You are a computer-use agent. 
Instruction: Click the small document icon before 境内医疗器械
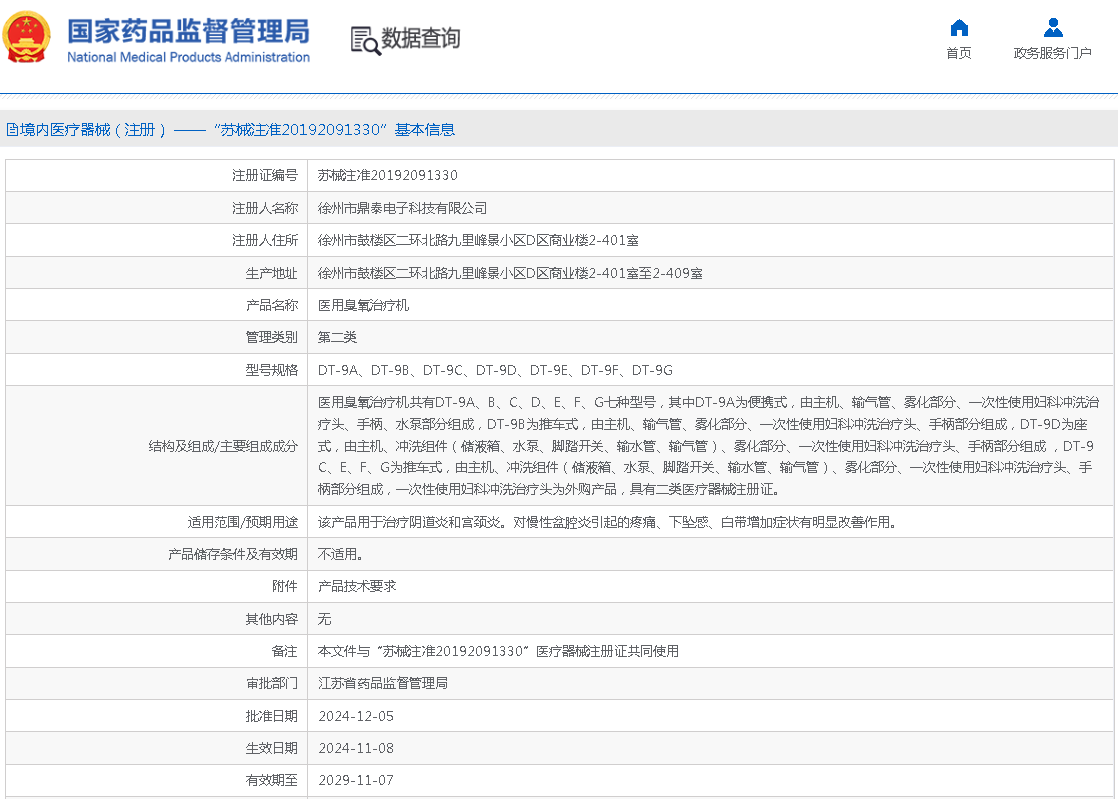pos(12,130)
